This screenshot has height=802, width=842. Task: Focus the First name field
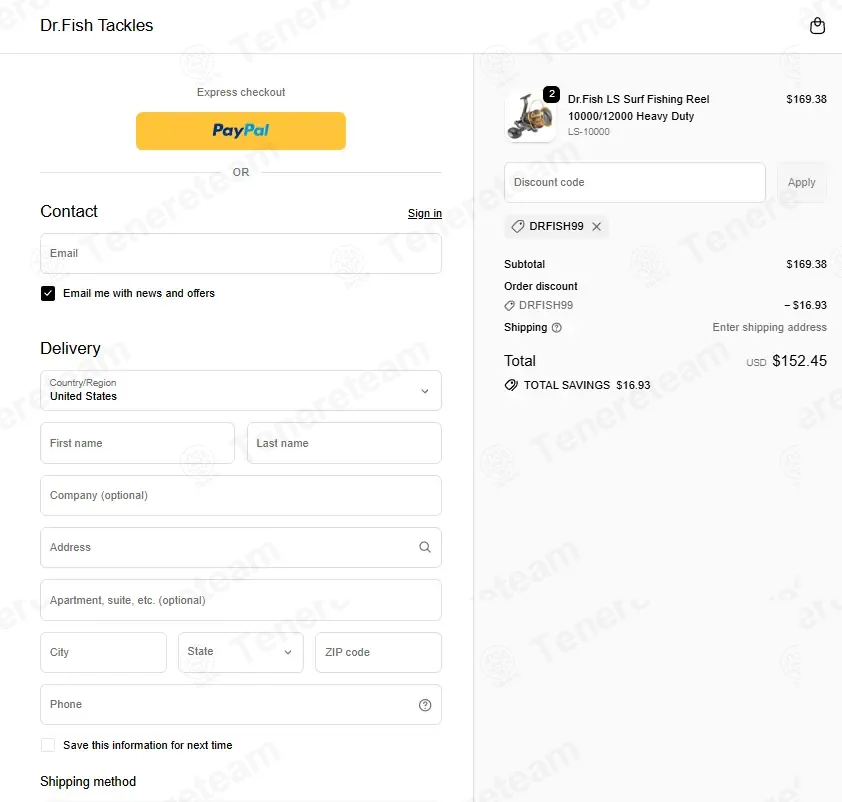coord(137,443)
